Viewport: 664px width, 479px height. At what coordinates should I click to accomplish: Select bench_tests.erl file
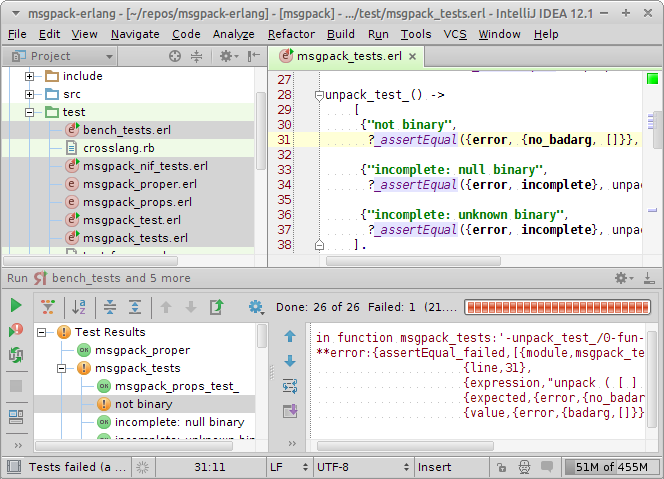pyautogui.click(x=127, y=130)
